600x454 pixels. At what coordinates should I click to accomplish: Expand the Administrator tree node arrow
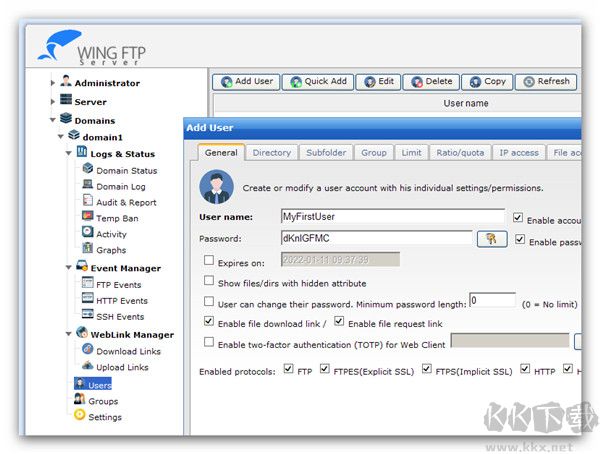coord(53,83)
